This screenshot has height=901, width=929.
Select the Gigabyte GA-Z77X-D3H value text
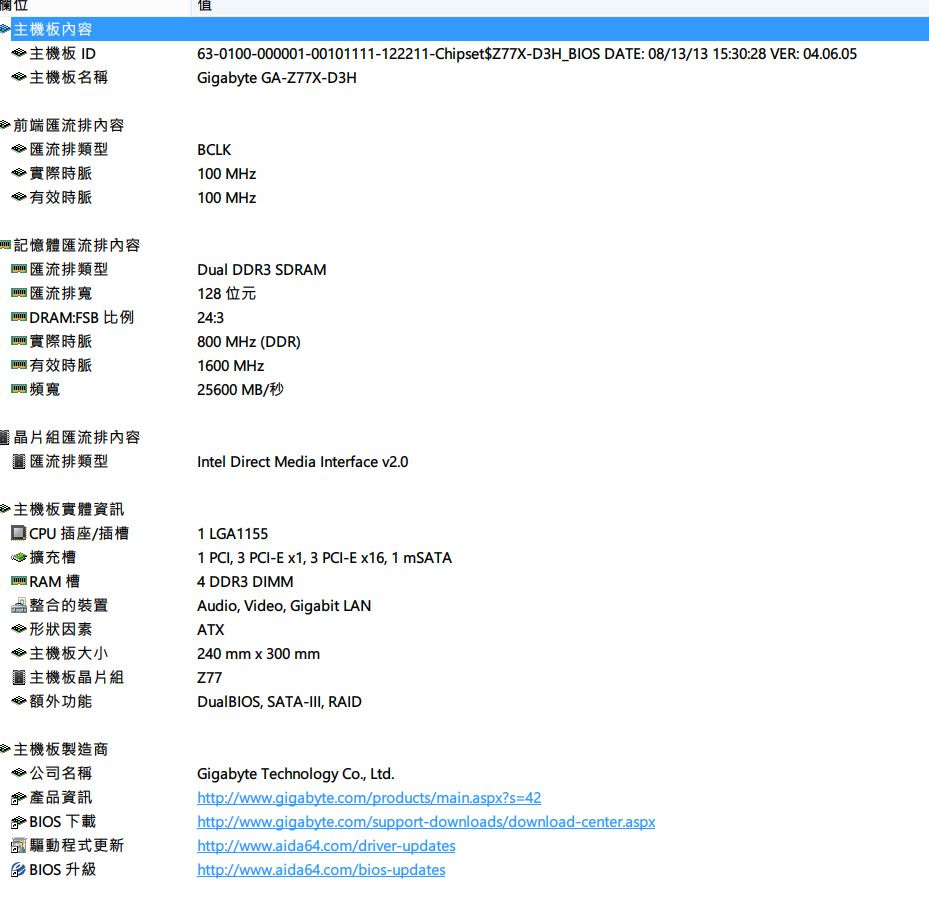click(276, 77)
